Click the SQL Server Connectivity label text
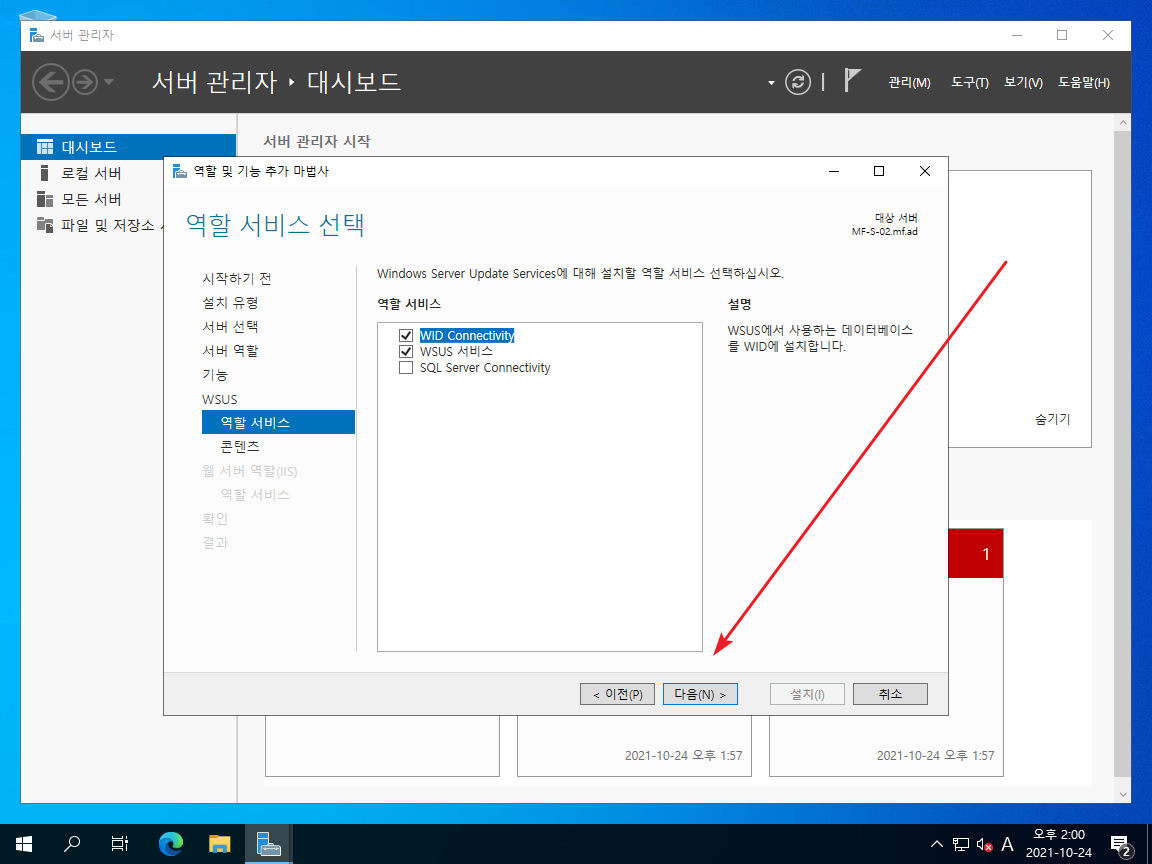The width and height of the screenshot is (1152, 864). pos(485,367)
